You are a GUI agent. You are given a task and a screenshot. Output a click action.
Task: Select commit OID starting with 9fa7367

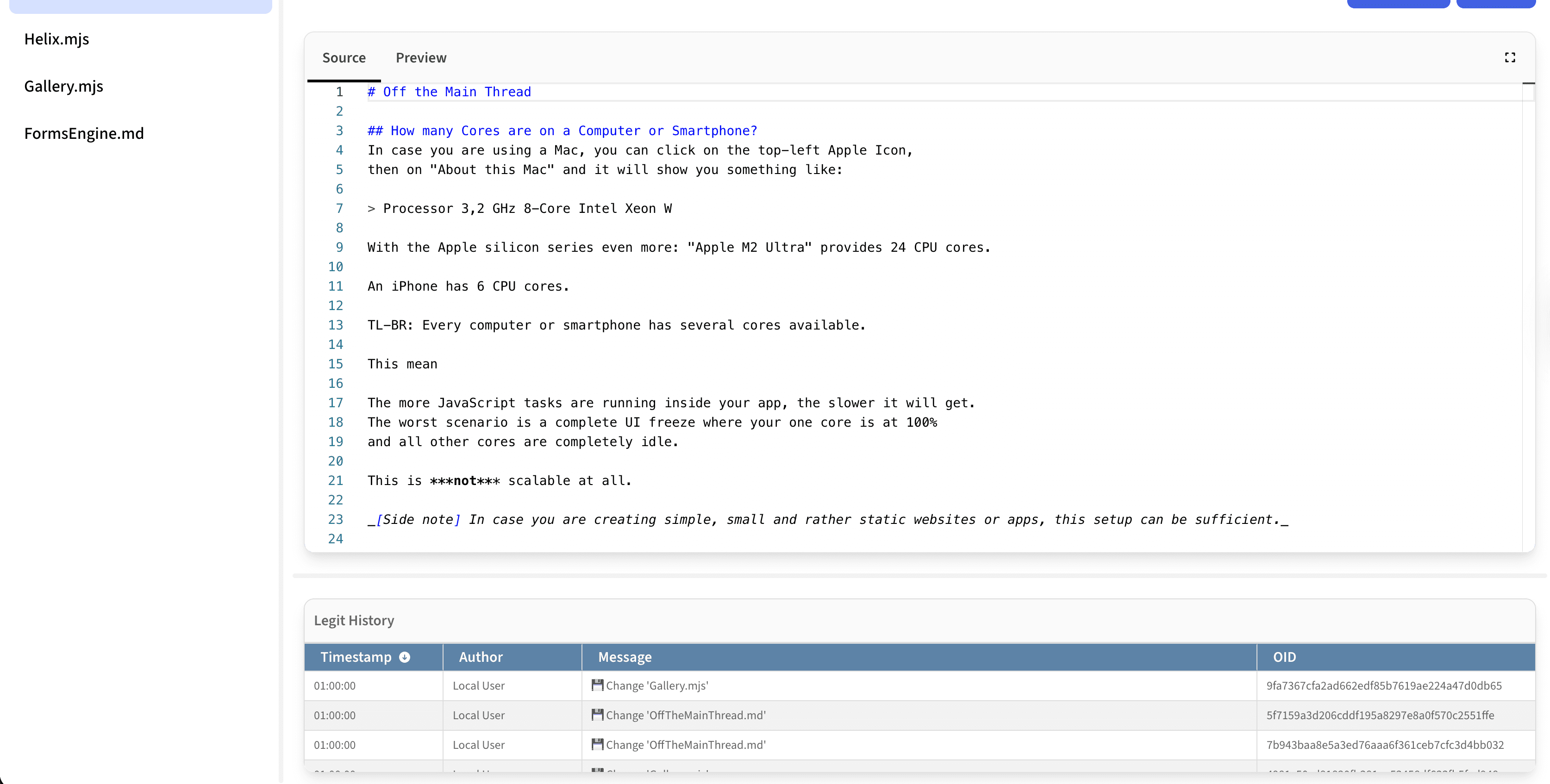(x=1383, y=685)
